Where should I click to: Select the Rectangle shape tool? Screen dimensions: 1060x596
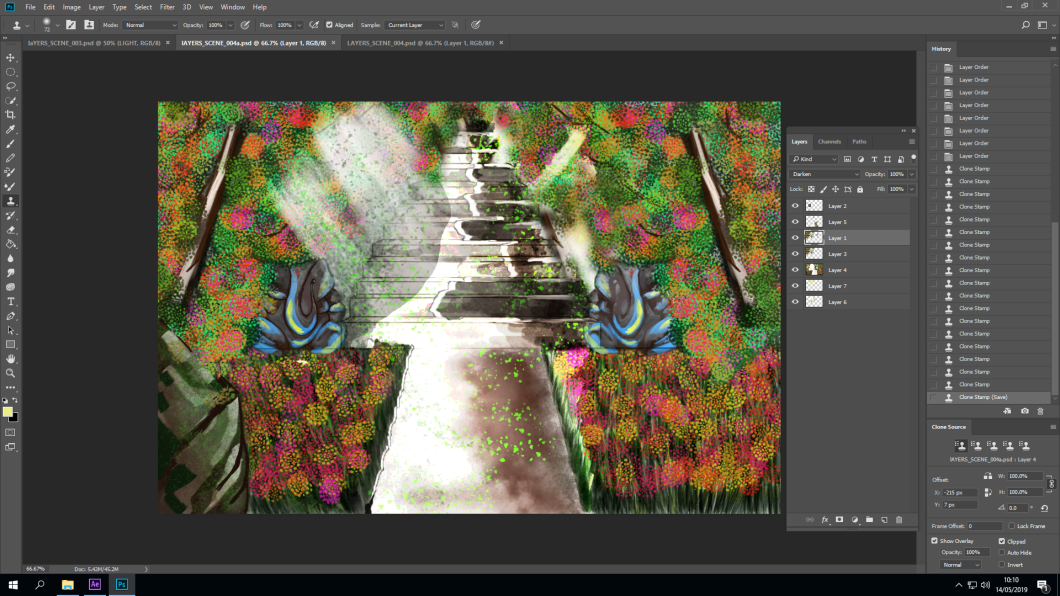[11, 345]
